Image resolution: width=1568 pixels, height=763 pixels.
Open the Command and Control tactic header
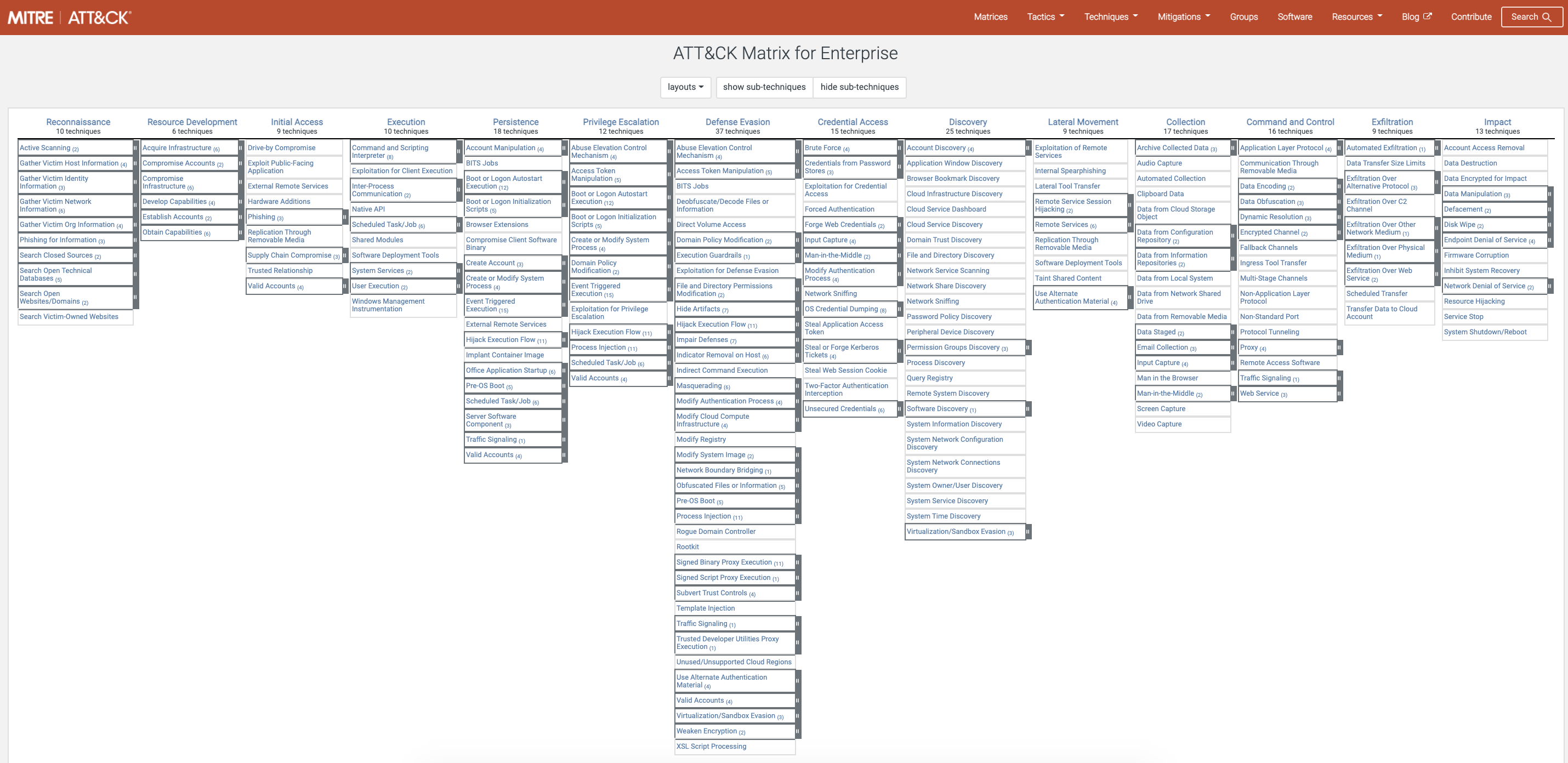click(1290, 122)
